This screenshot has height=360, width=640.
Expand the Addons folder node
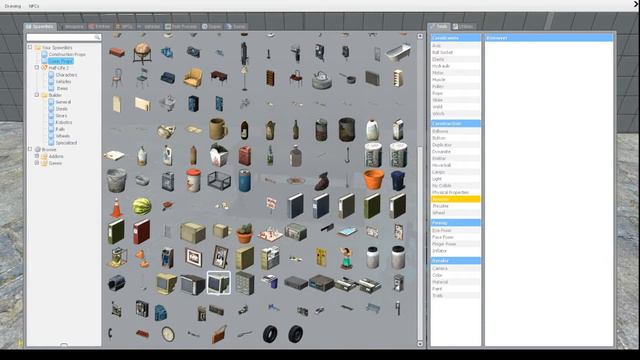tap(37, 156)
